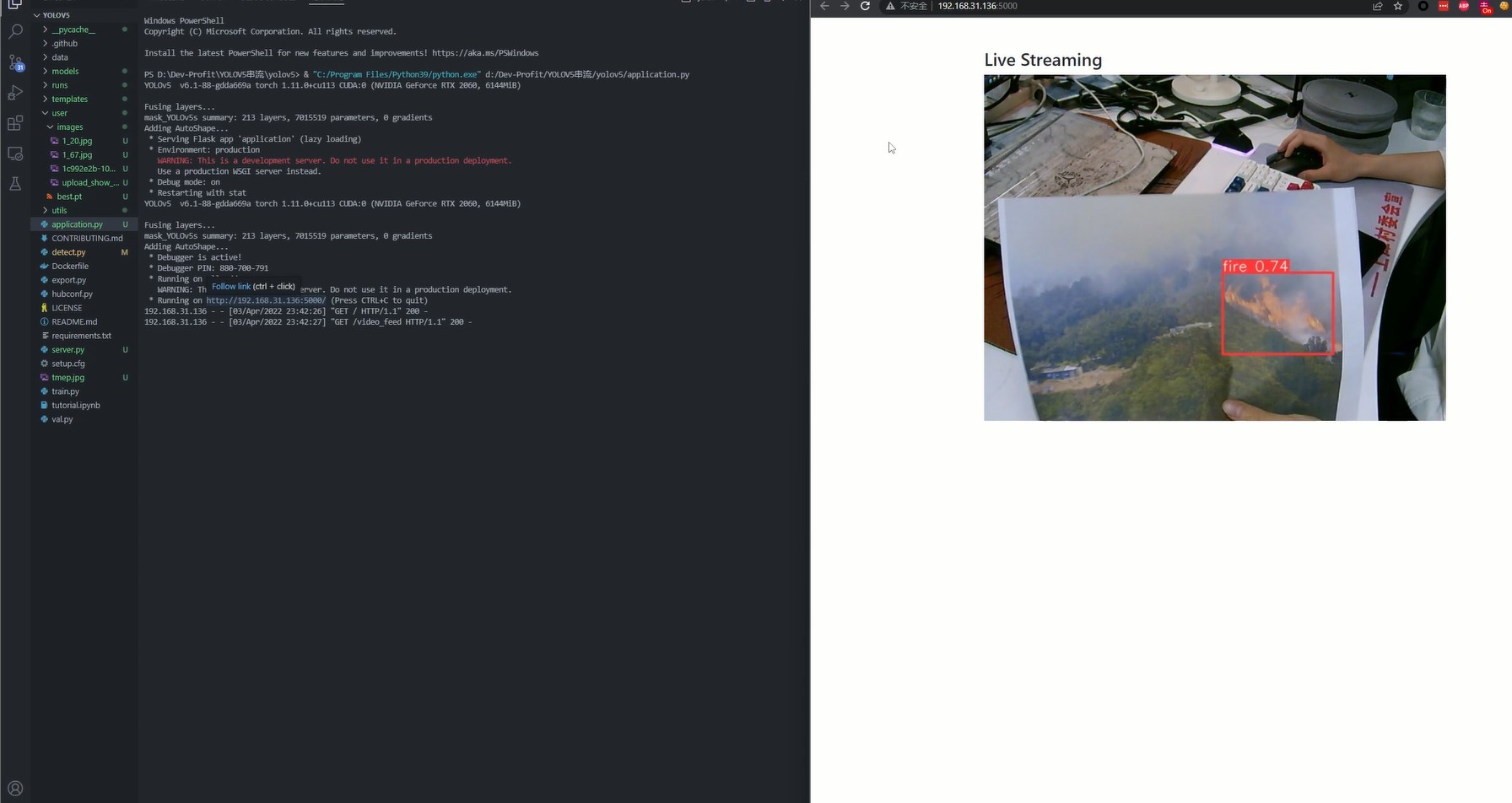Expand the runs folder
Screen dimensions: 1512x803
tap(84, 85)
